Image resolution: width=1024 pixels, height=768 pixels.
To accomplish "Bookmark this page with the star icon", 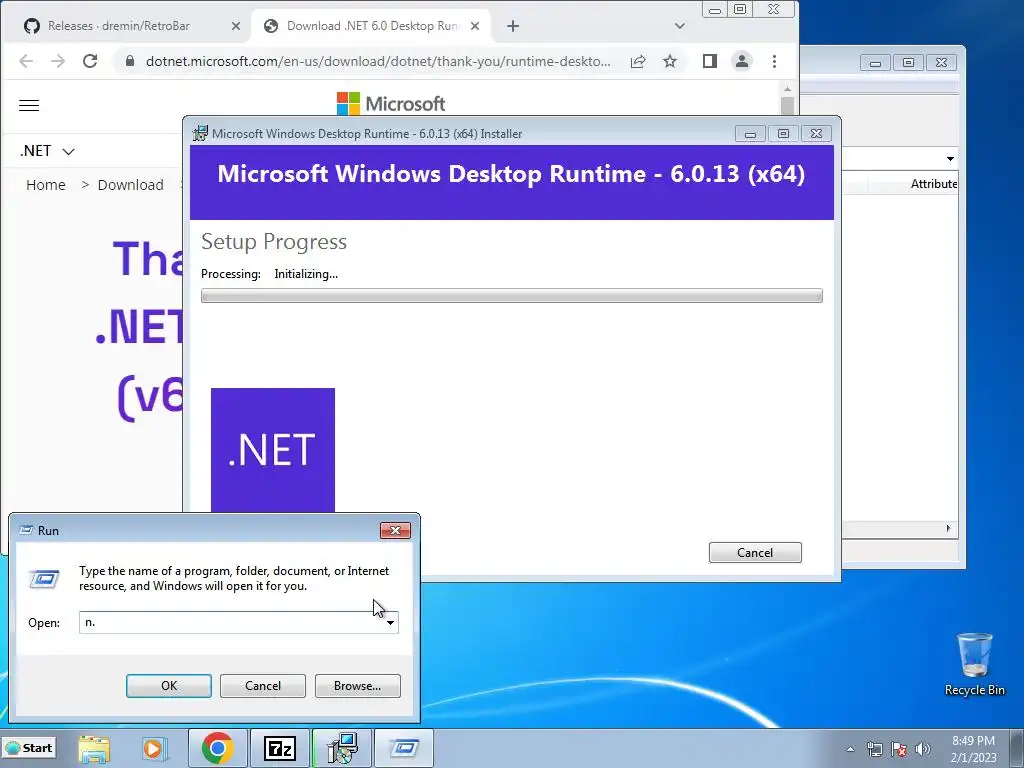I will click(x=670, y=61).
